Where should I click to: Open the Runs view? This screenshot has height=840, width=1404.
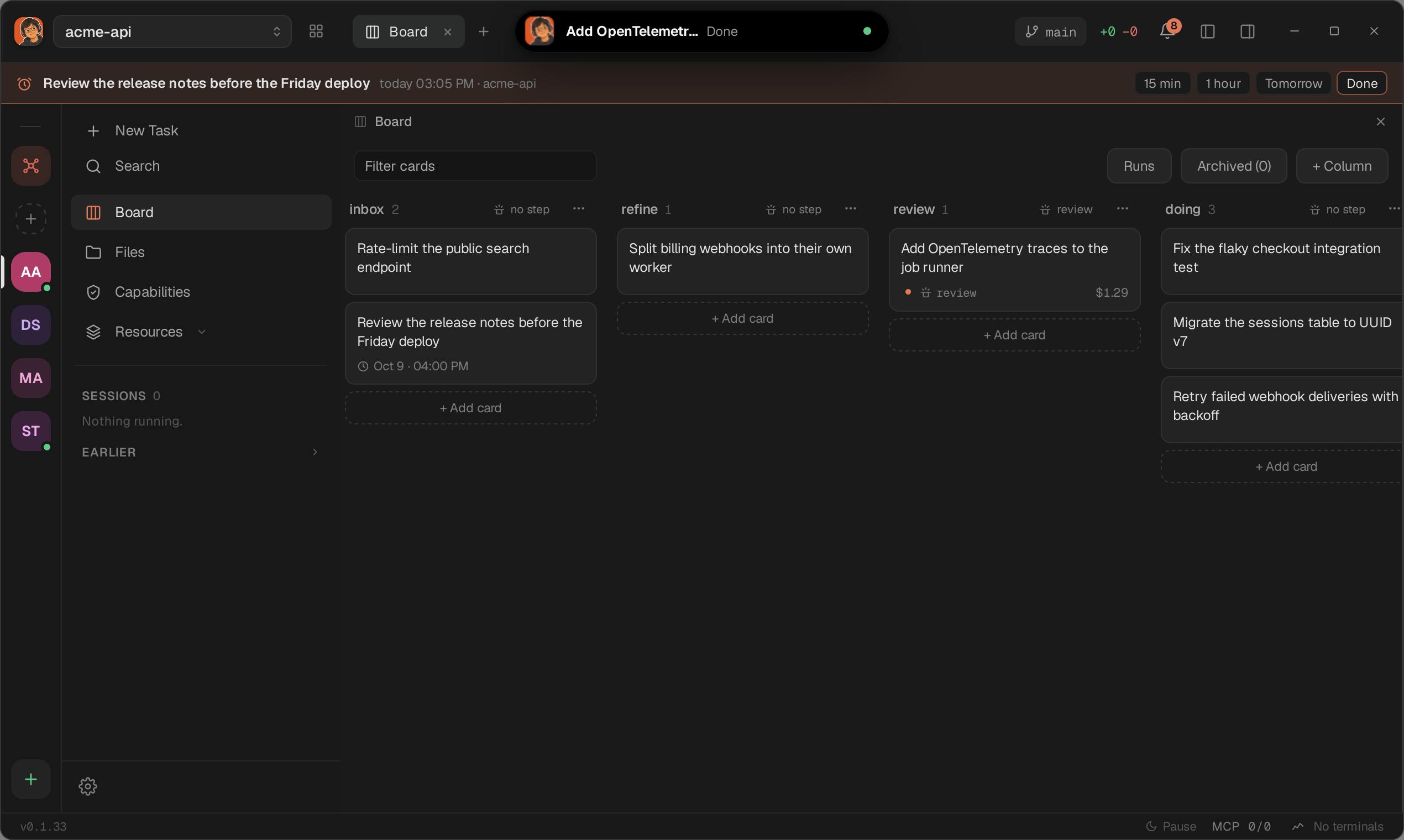pos(1139,166)
